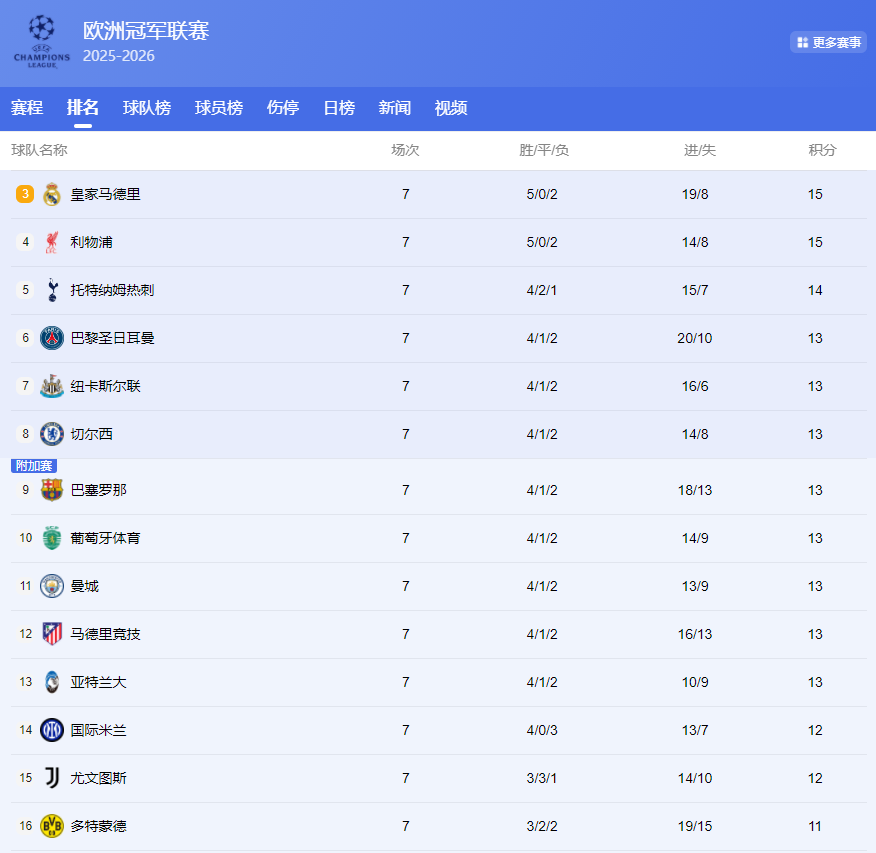The width and height of the screenshot is (876, 853).
Task: Click the 2025-2026 season text
Action: coord(118,56)
